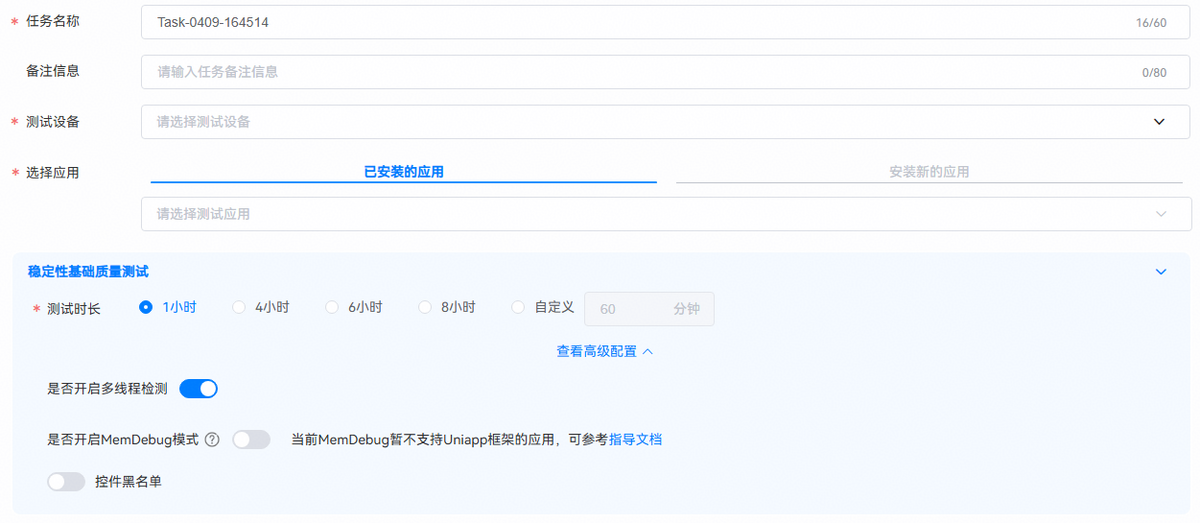1200x523 pixels.
Task: Click the MemDebug help question mark icon
Action: (x=212, y=440)
